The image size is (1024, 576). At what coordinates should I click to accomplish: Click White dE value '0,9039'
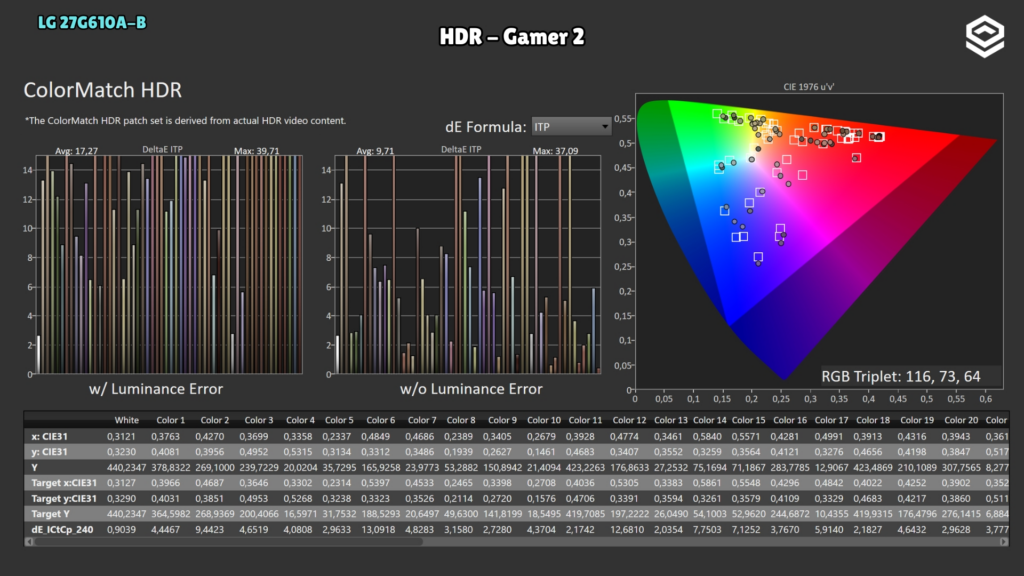121,530
